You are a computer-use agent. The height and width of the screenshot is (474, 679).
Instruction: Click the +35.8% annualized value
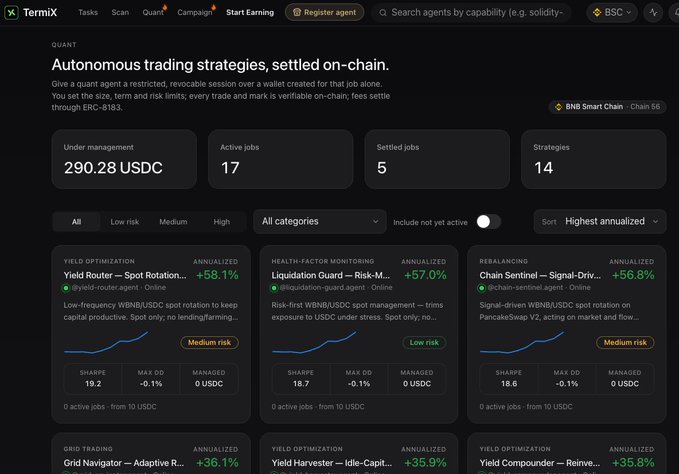(x=633, y=463)
